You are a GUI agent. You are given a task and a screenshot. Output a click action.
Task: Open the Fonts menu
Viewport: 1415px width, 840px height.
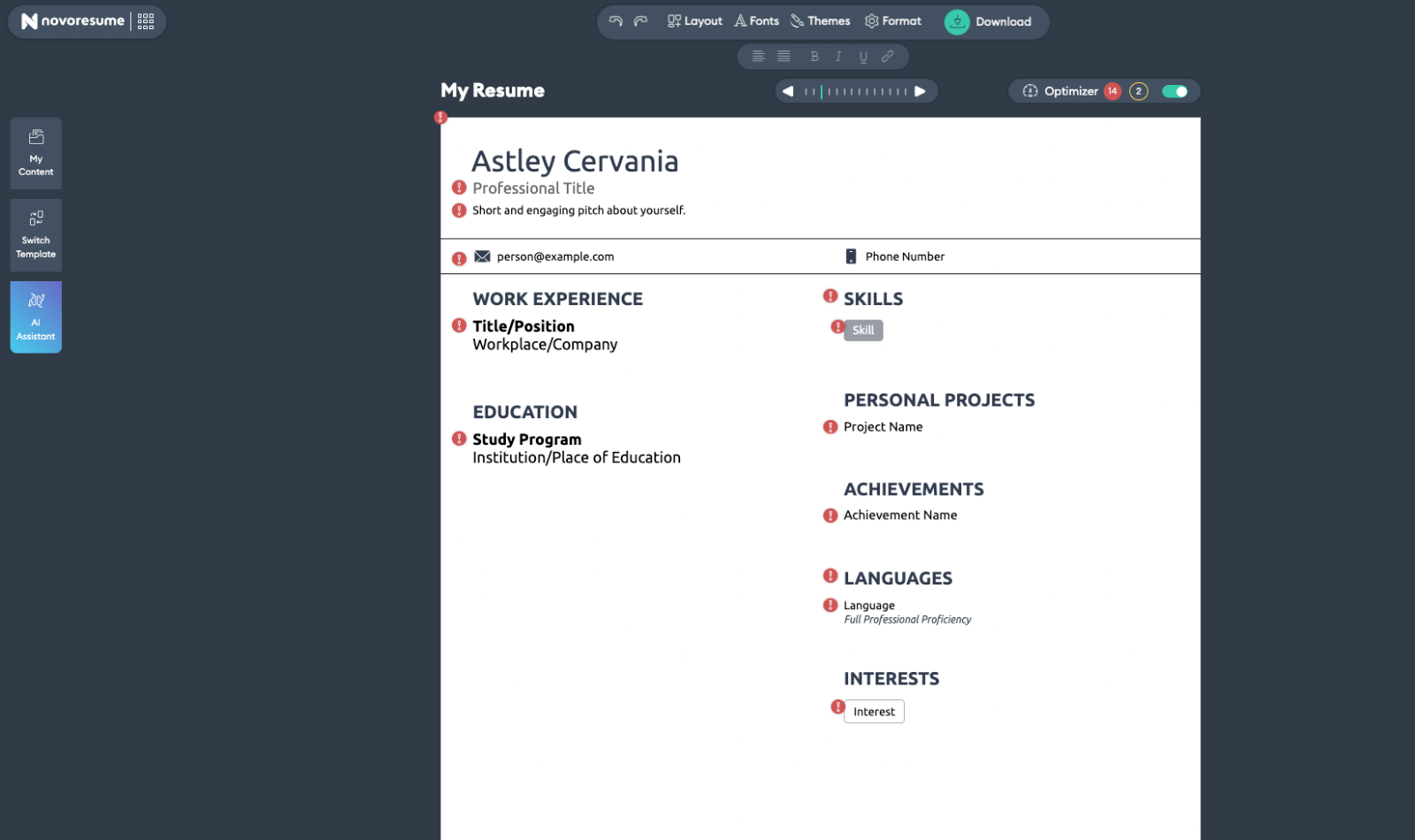[757, 20]
